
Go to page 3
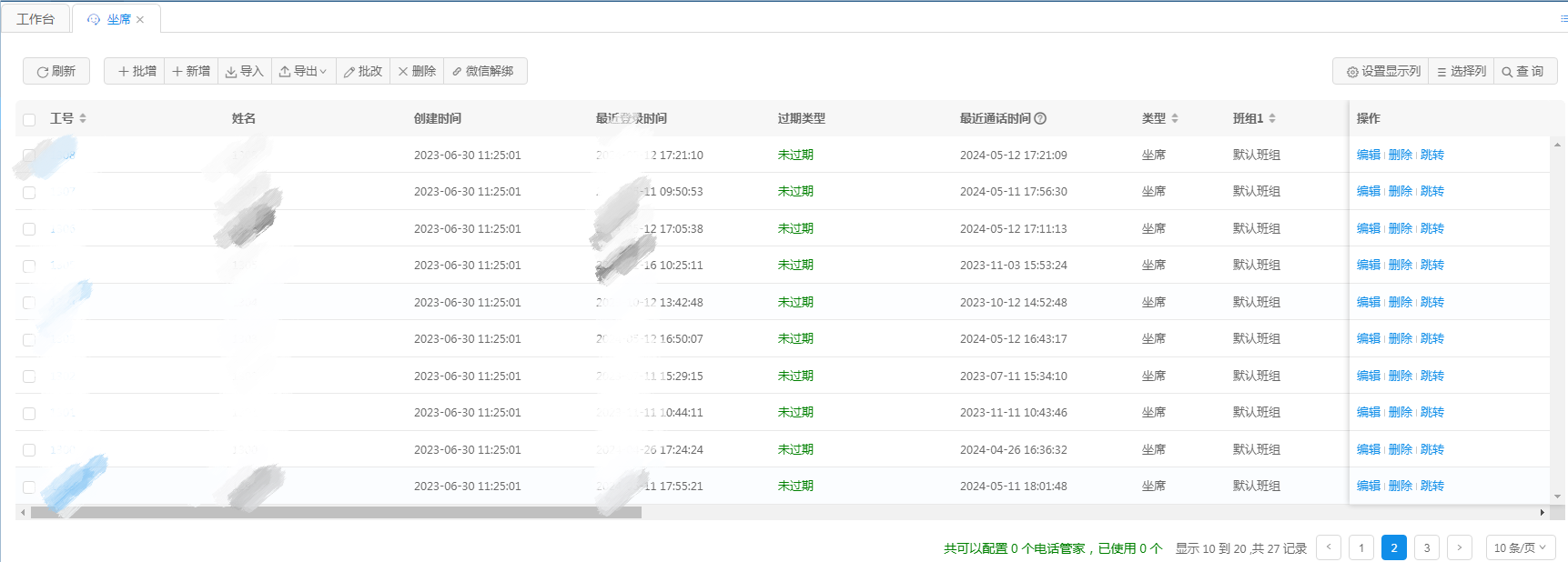click(1427, 547)
